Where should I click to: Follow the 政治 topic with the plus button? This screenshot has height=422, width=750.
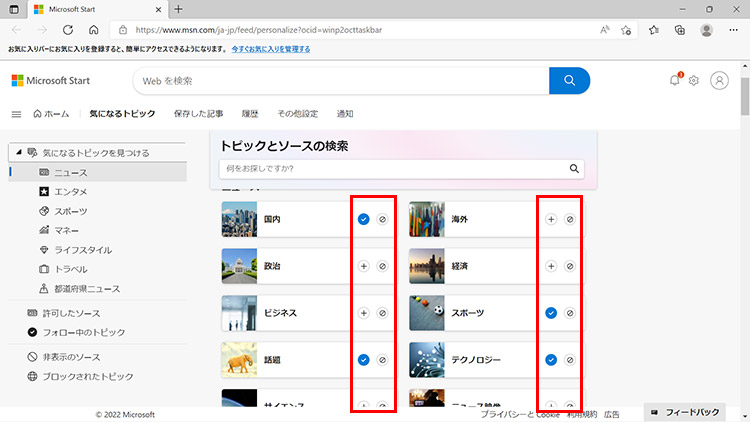click(x=363, y=266)
